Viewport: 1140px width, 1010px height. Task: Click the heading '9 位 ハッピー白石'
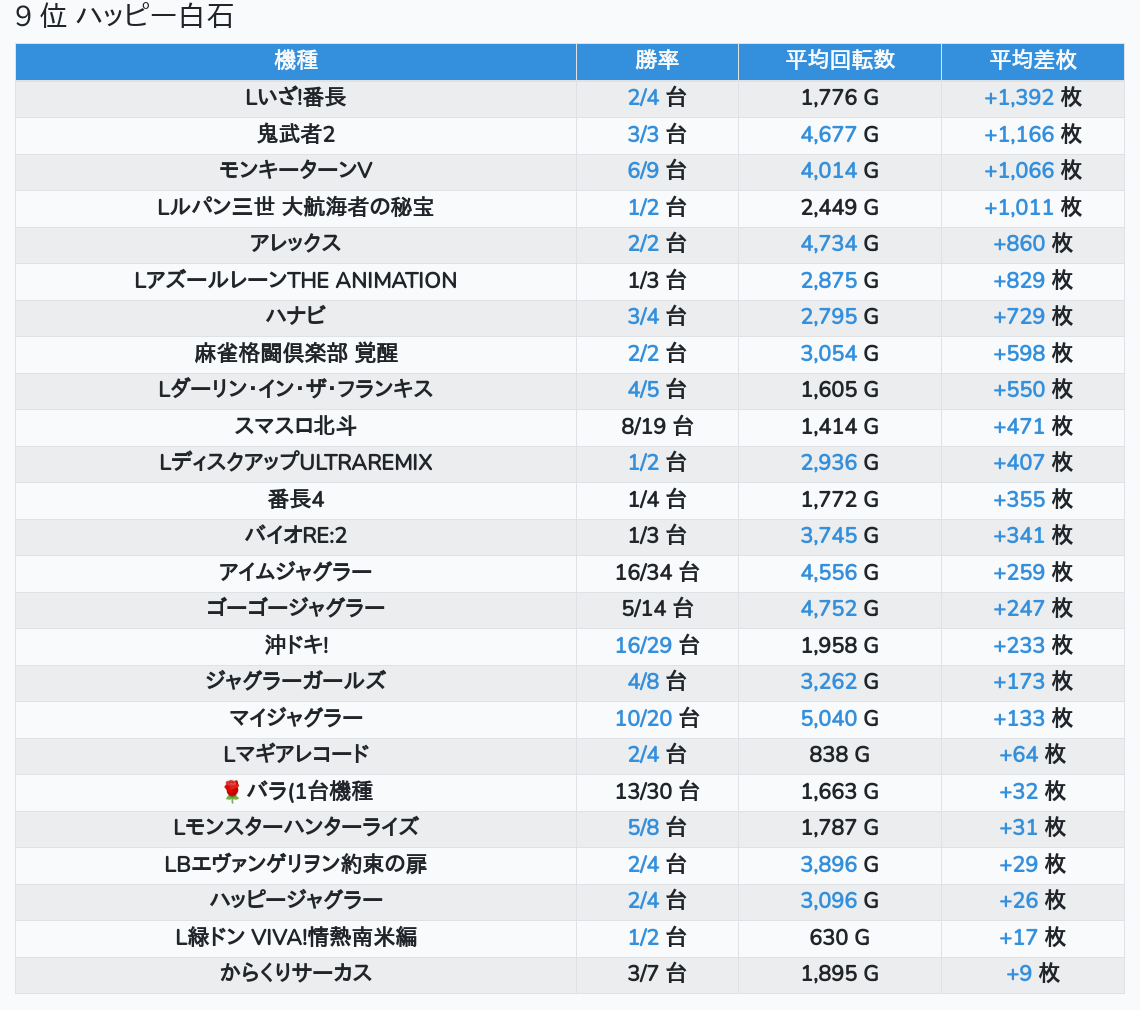click(x=124, y=16)
